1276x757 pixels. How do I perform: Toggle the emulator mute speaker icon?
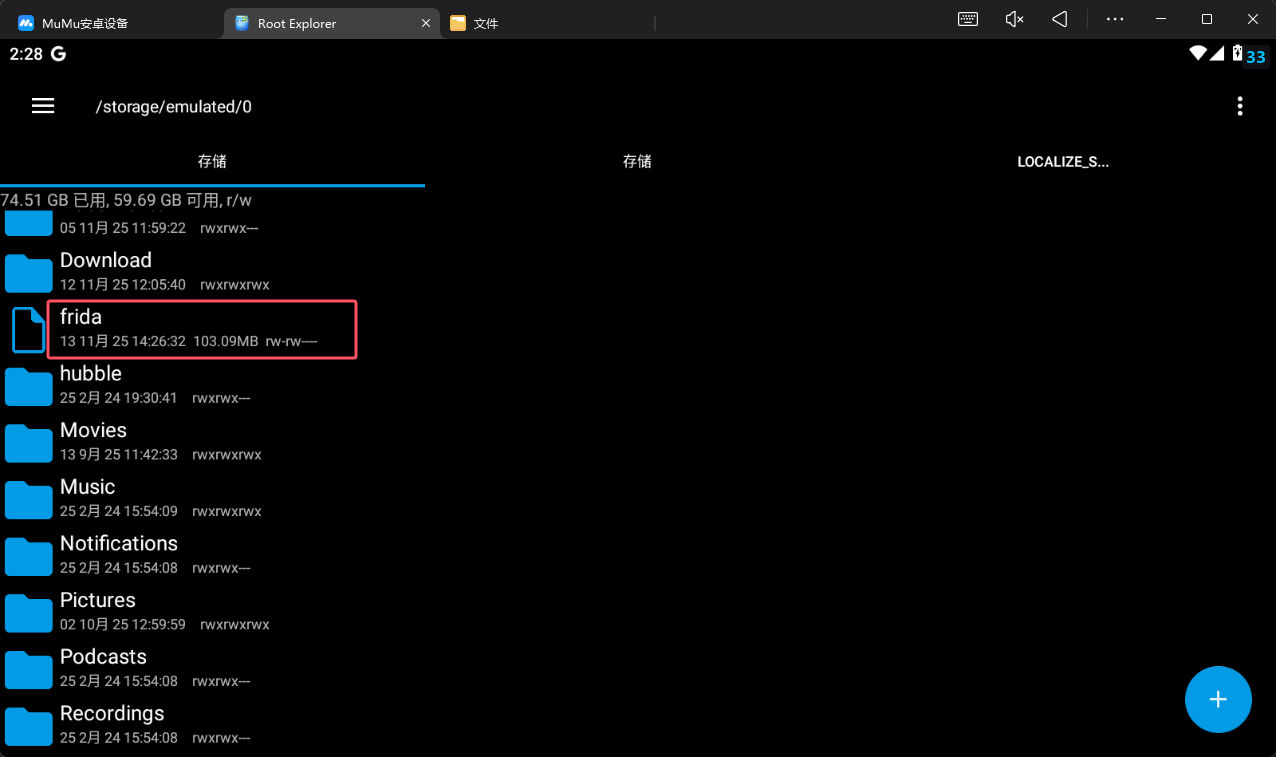pos(1014,19)
